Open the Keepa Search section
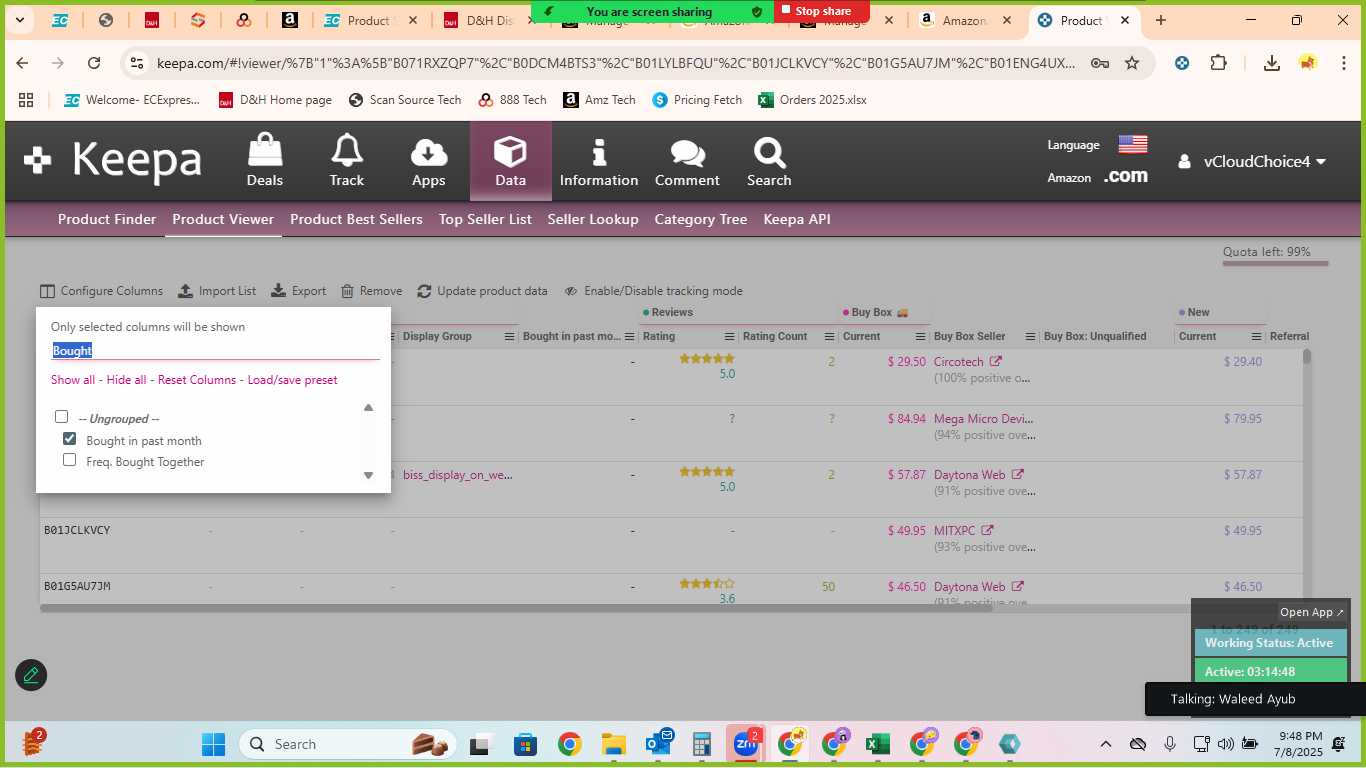The width and height of the screenshot is (1366, 768). (769, 161)
